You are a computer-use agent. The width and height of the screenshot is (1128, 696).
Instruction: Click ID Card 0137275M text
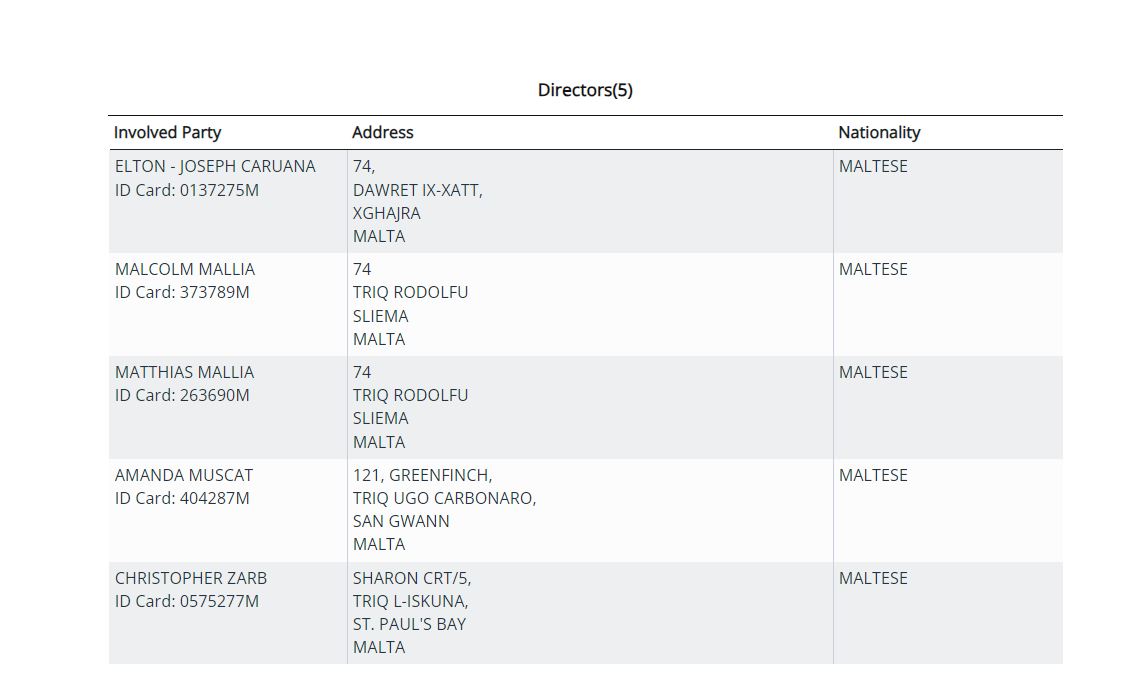pyautogui.click(x=187, y=190)
